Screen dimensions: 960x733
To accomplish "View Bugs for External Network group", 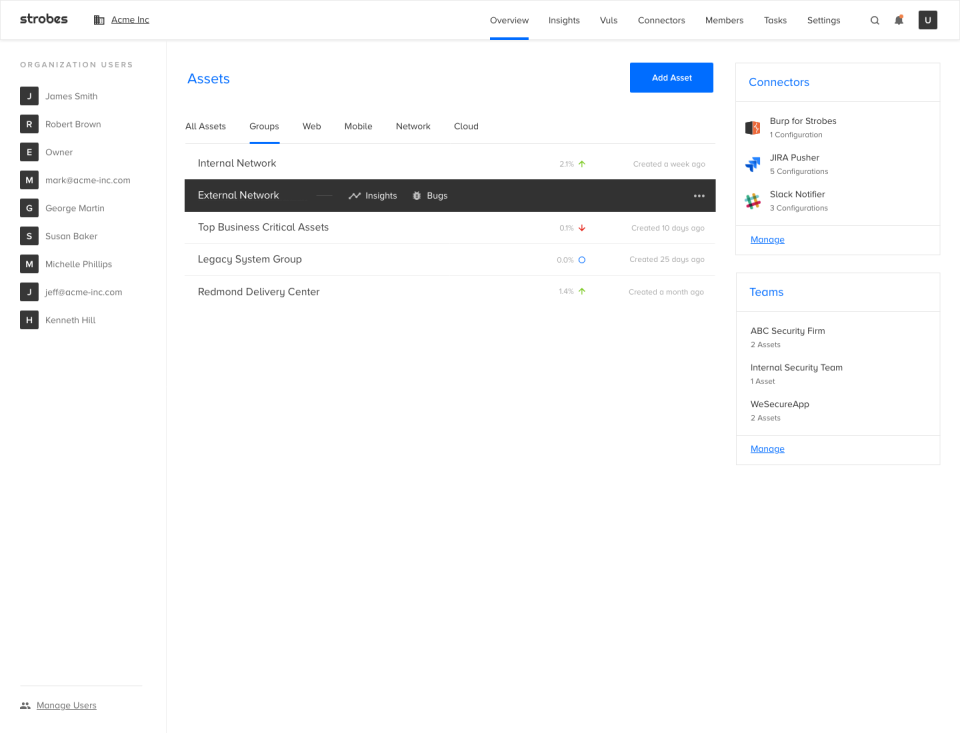I will click(x=430, y=195).
